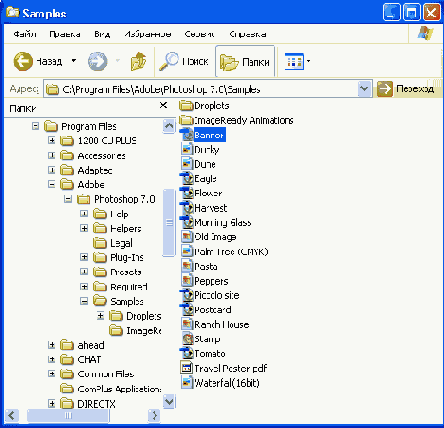Screen dimensions: 444x428
Task: Open the Вид menu
Action: click(102, 34)
